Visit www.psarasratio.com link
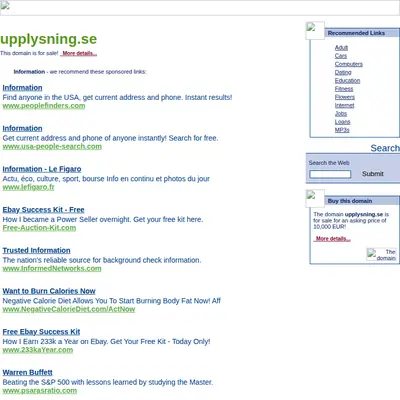The image size is (400, 400). pyautogui.click(x=40, y=390)
